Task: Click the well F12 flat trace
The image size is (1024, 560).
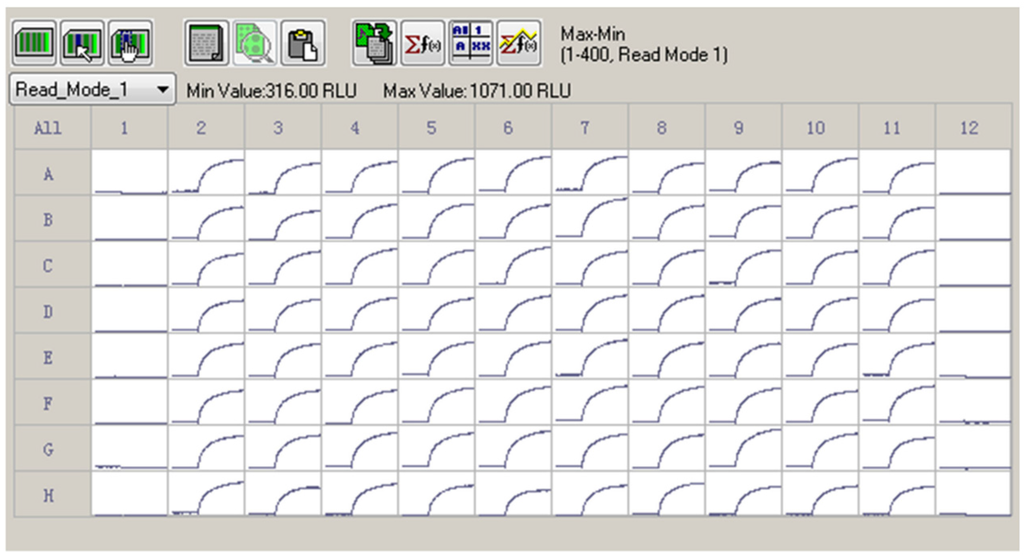Action: pyautogui.click(x=973, y=403)
